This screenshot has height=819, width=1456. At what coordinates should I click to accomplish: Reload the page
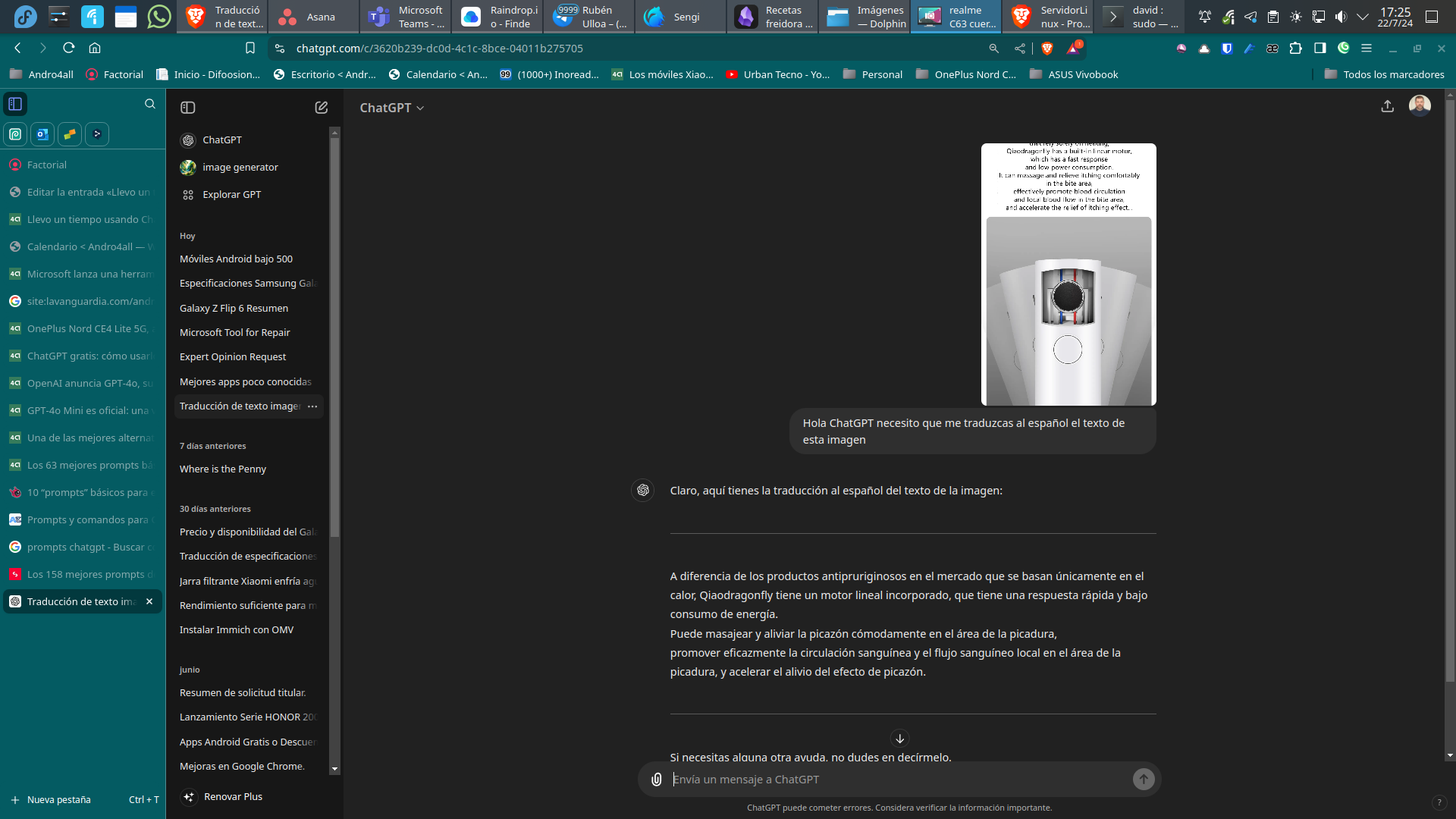point(69,48)
